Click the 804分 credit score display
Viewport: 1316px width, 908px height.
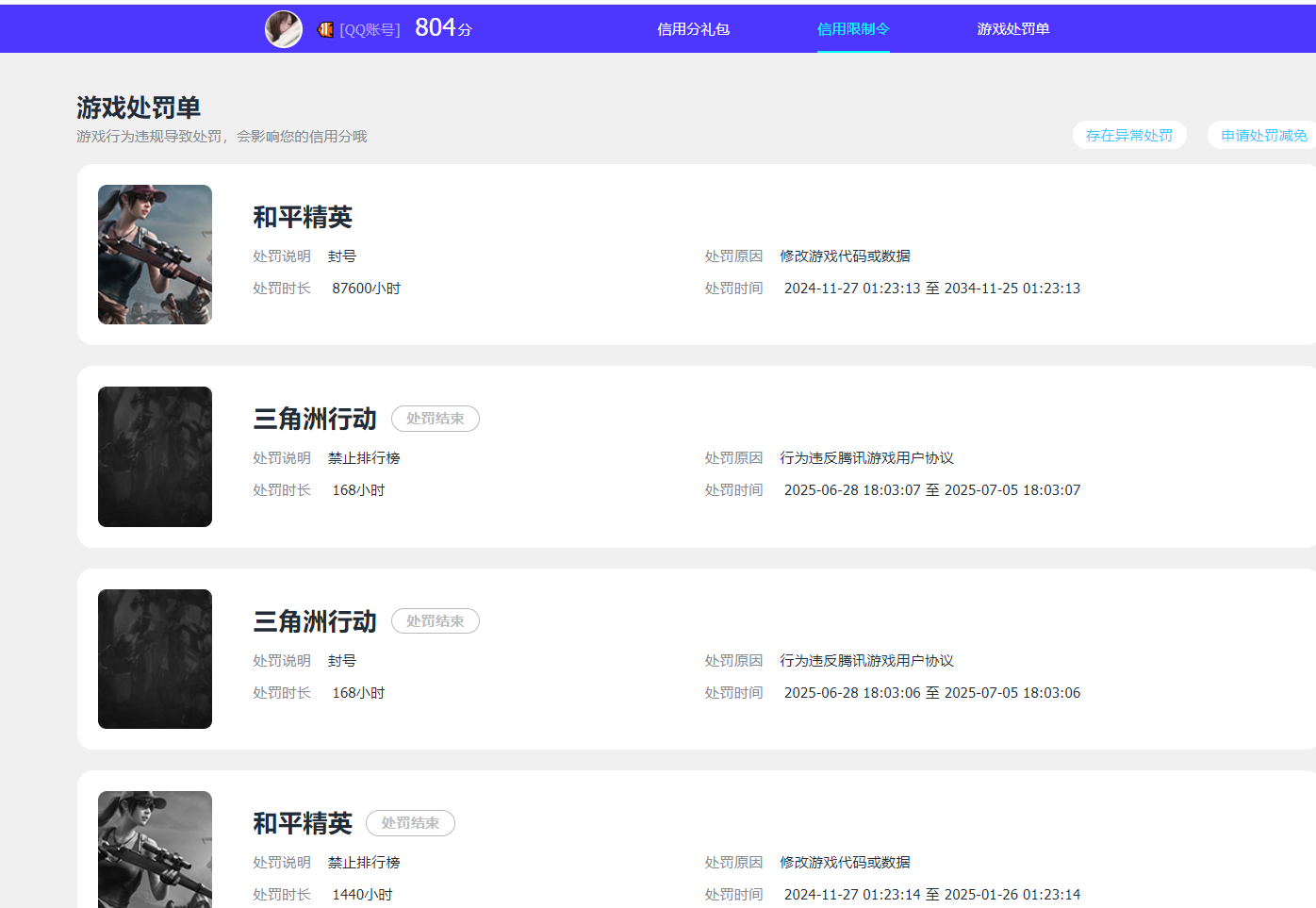pos(443,28)
